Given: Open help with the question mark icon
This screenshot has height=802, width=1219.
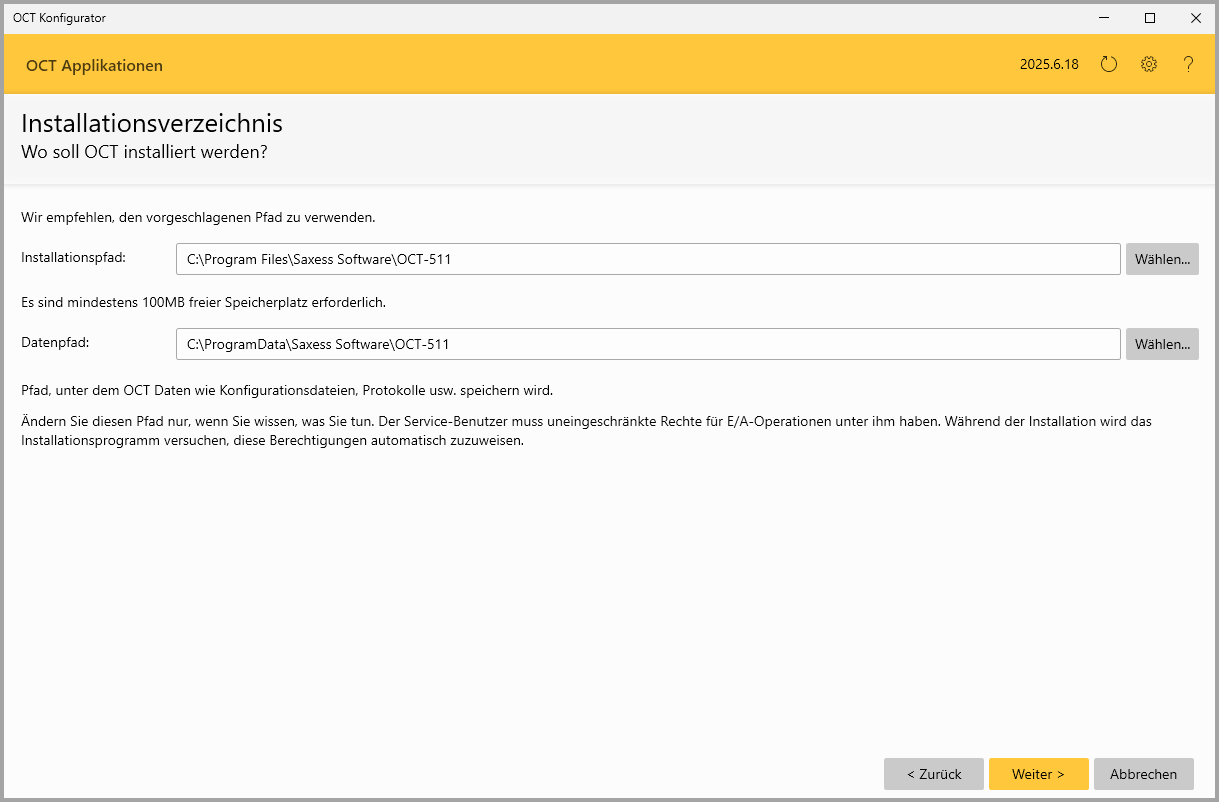Looking at the screenshot, I should point(1188,65).
